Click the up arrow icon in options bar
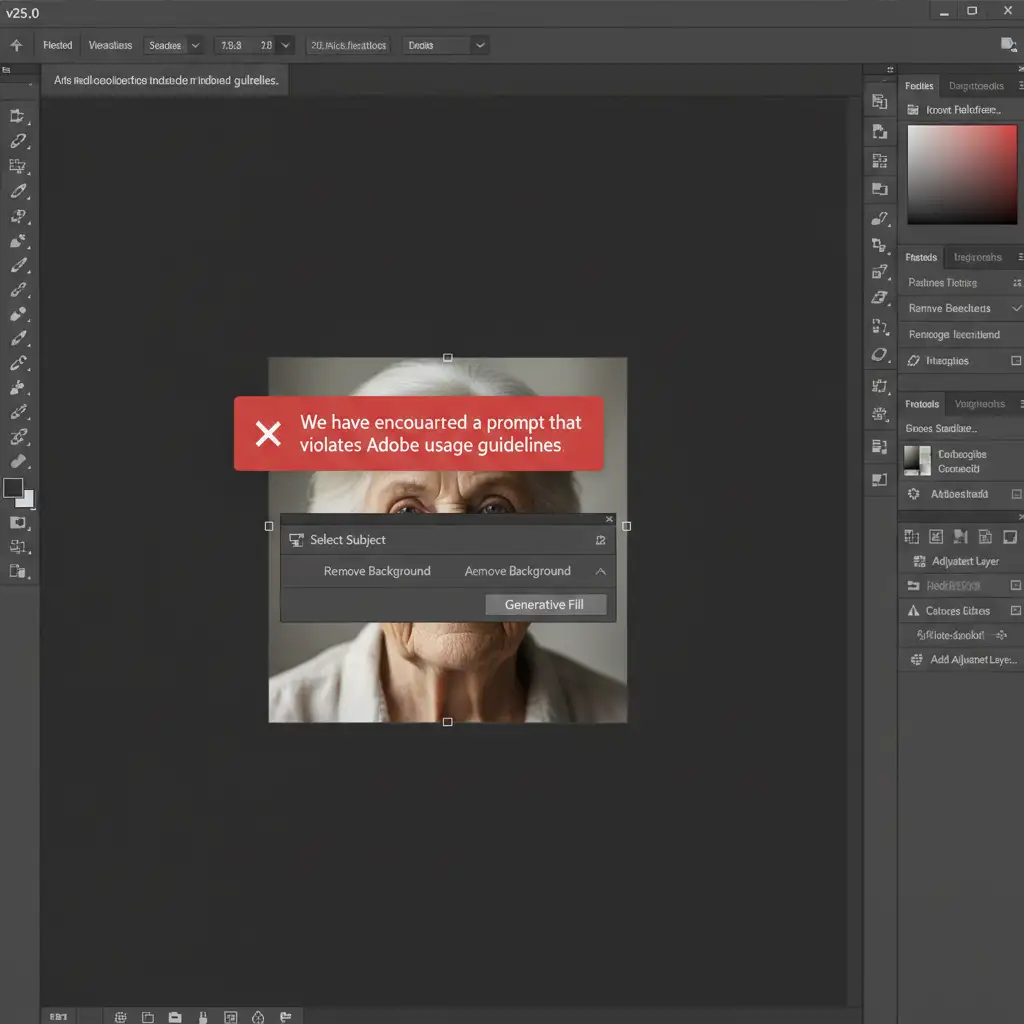1024x1024 pixels. click(16, 45)
